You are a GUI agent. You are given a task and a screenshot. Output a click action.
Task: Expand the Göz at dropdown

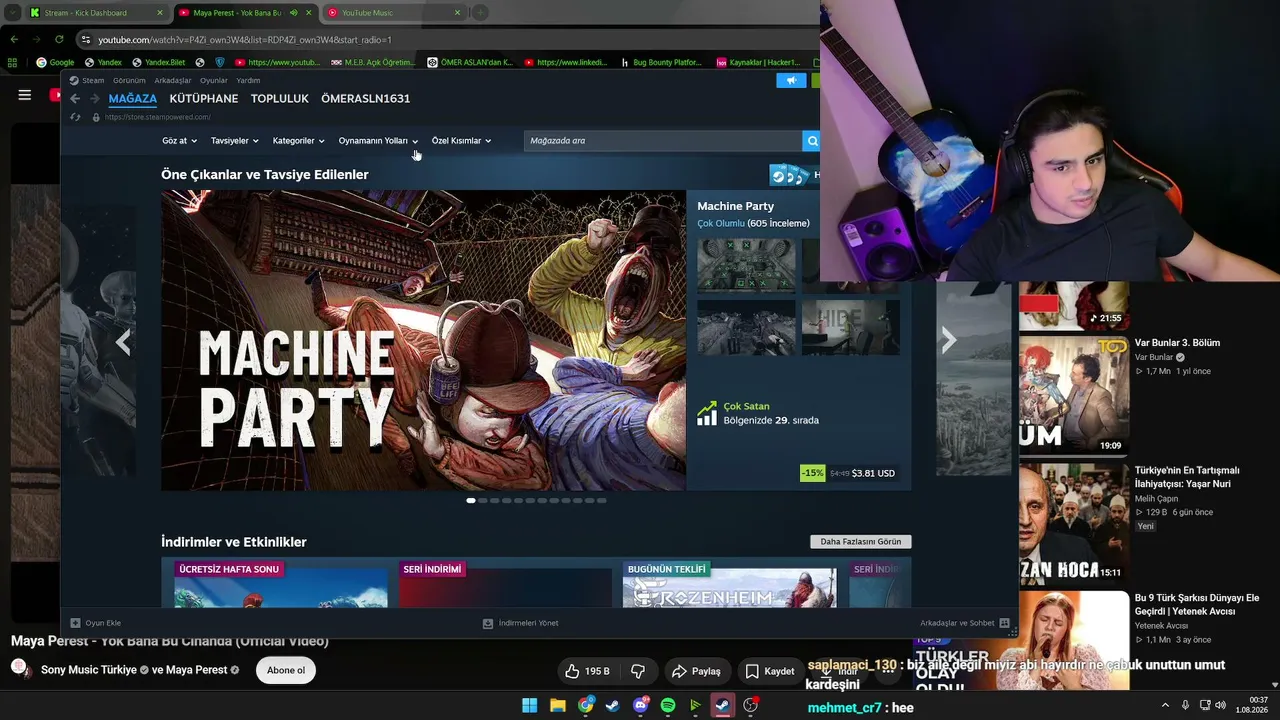pos(180,141)
